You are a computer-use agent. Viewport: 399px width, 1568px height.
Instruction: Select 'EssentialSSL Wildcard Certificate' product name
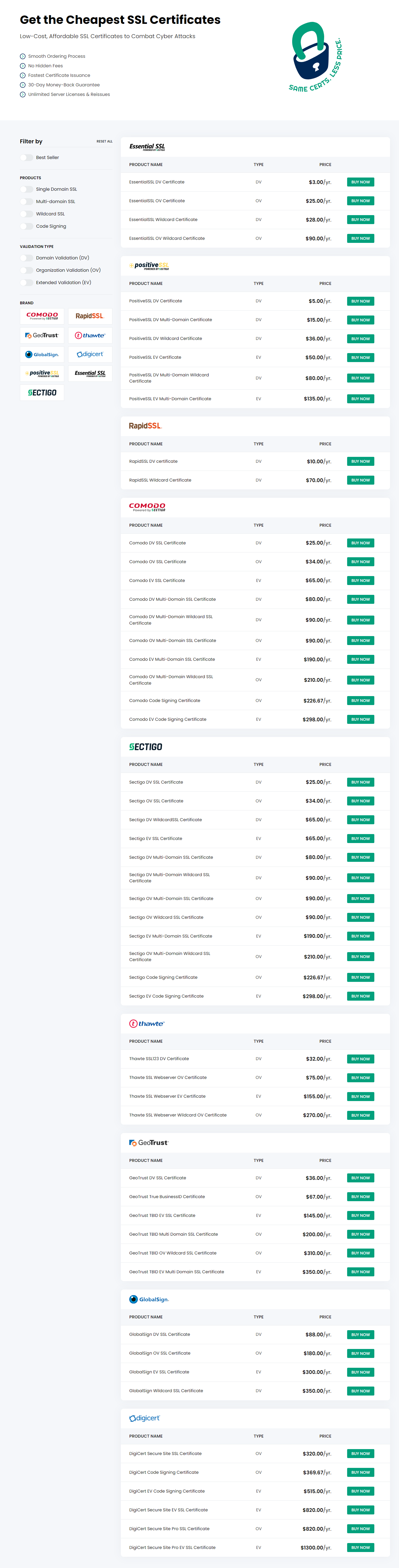(163, 220)
